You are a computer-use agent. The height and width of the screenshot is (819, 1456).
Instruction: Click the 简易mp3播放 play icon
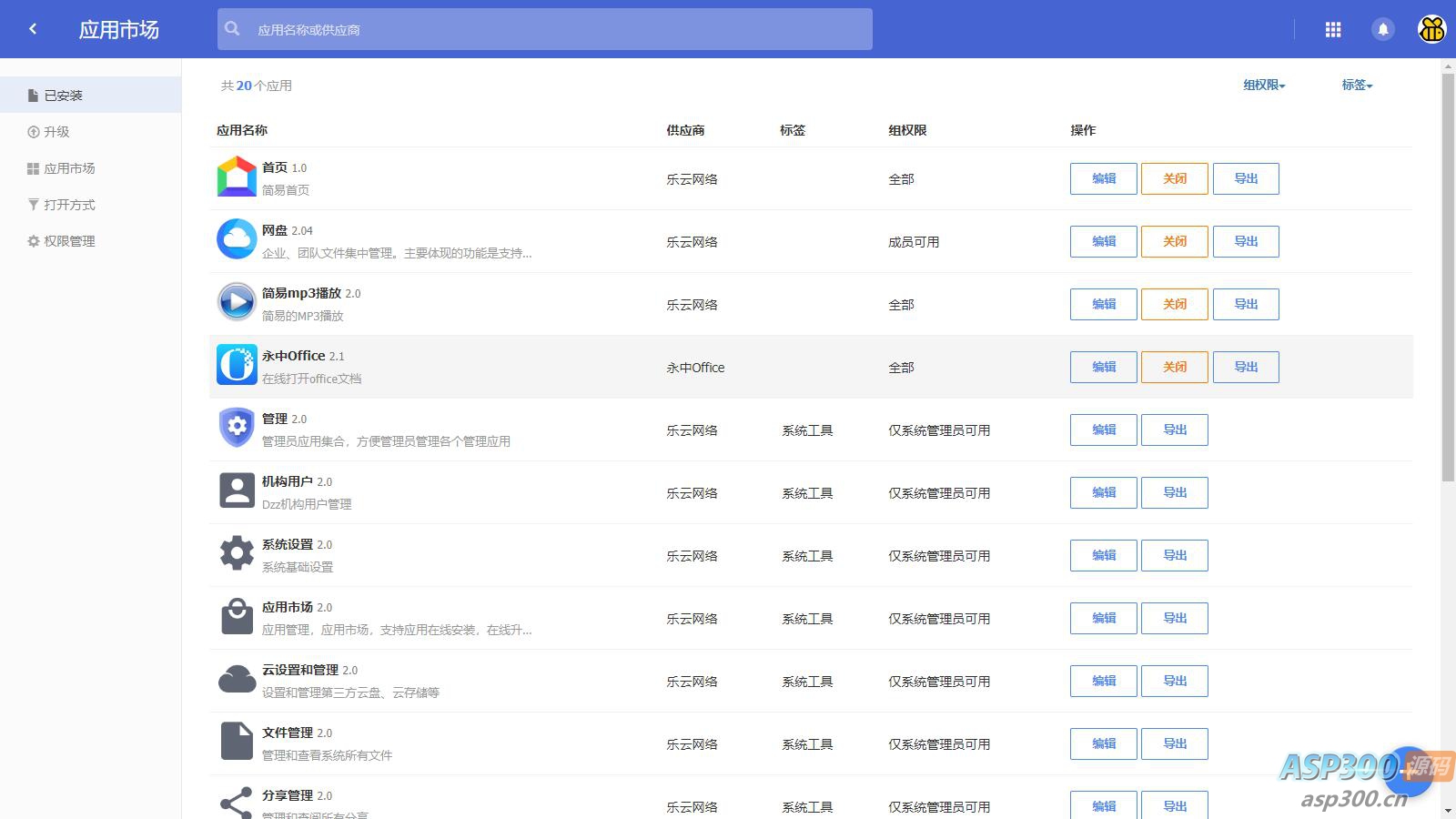(237, 302)
